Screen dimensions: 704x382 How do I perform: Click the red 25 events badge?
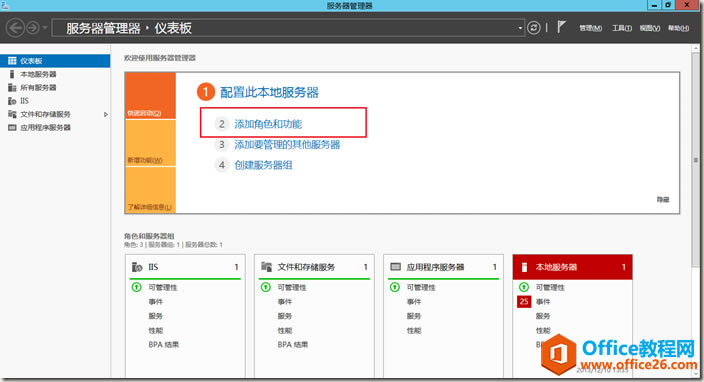[x=524, y=302]
